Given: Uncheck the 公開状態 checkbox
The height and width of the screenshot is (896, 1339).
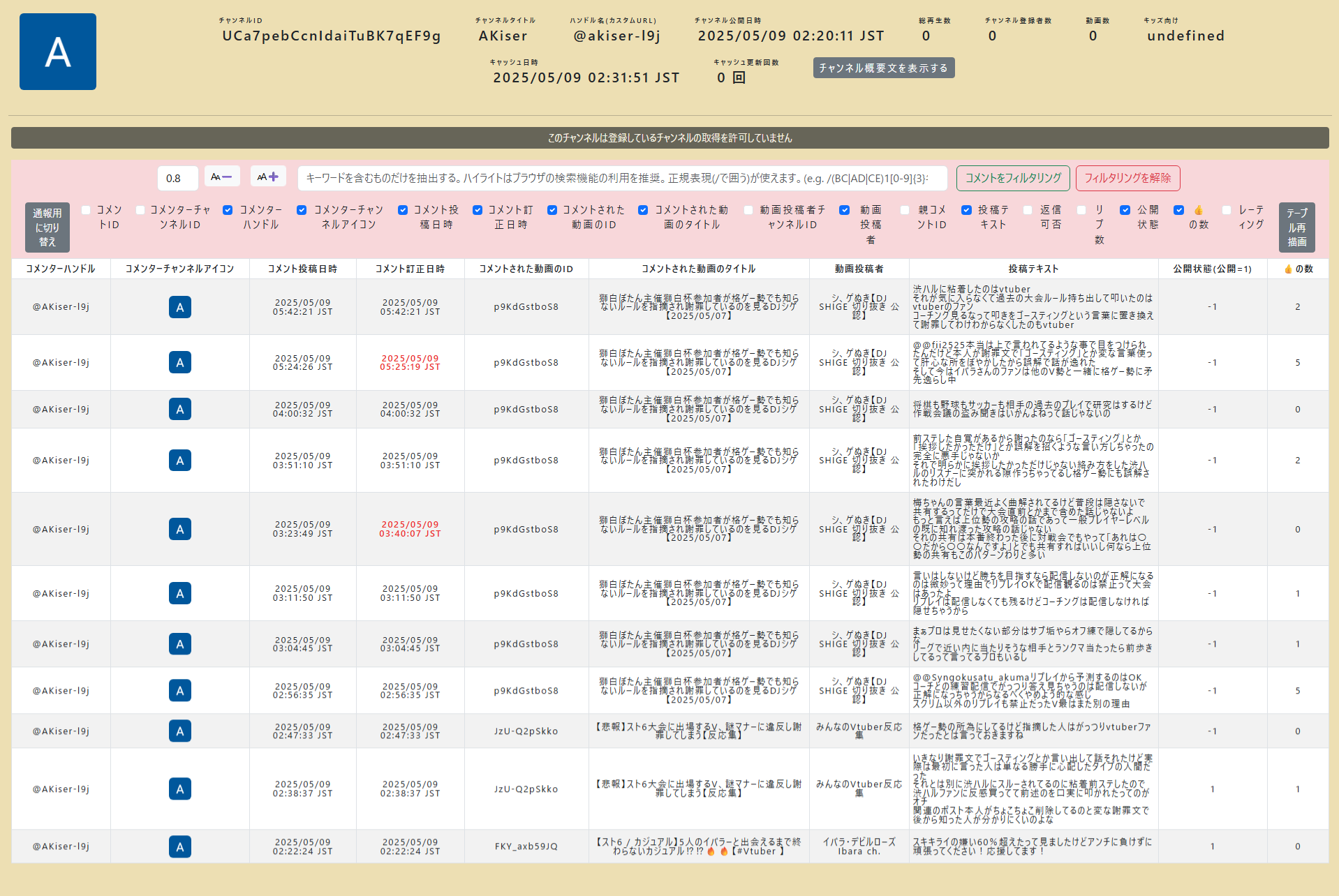Looking at the screenshot, I should [1125, 210].
